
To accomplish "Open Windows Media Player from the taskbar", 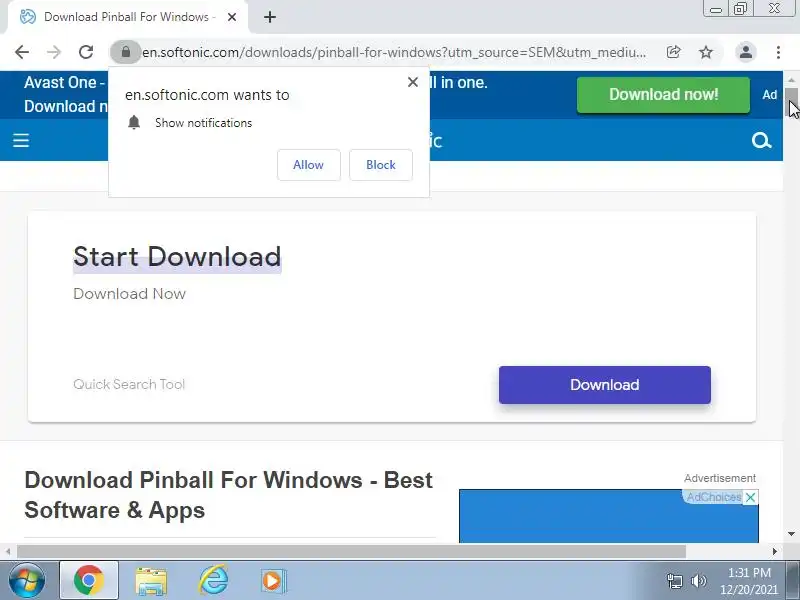I will 274,581.
